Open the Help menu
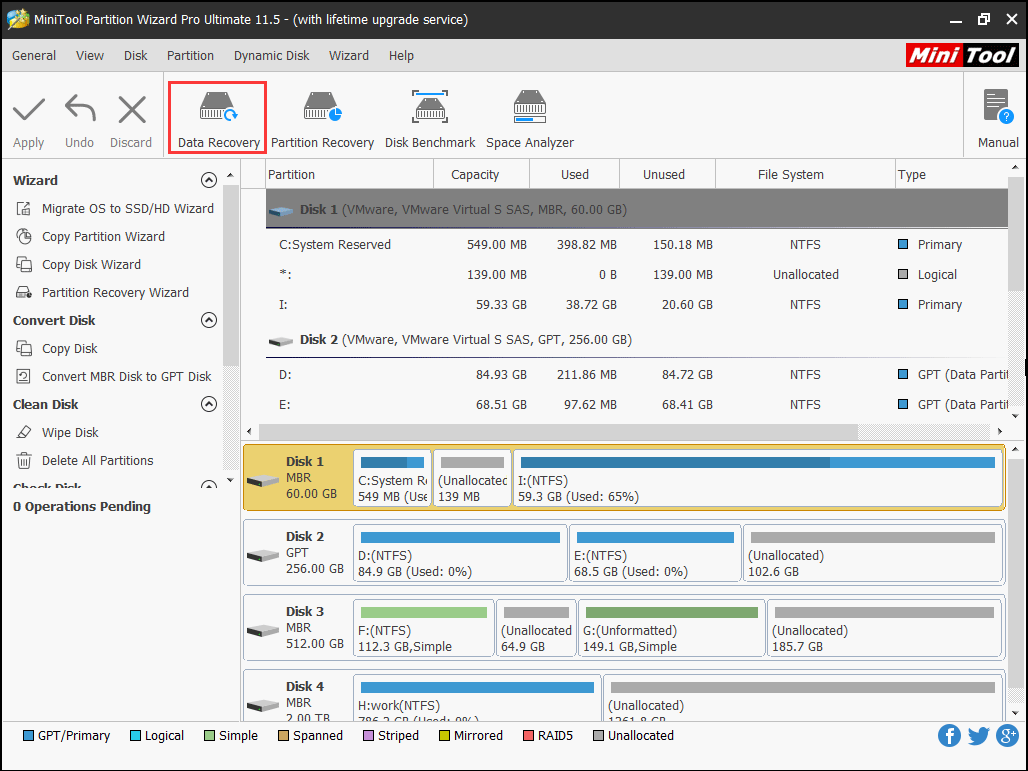The height and width of the screenshot is (771, 1028). 401,56
